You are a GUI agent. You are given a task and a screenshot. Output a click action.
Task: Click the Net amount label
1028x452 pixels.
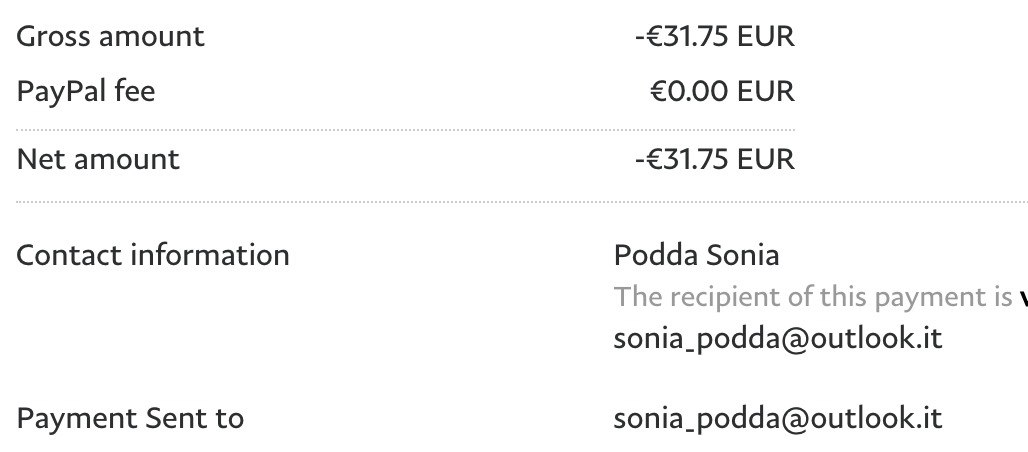pyautogui.click(x=98, y=159)
